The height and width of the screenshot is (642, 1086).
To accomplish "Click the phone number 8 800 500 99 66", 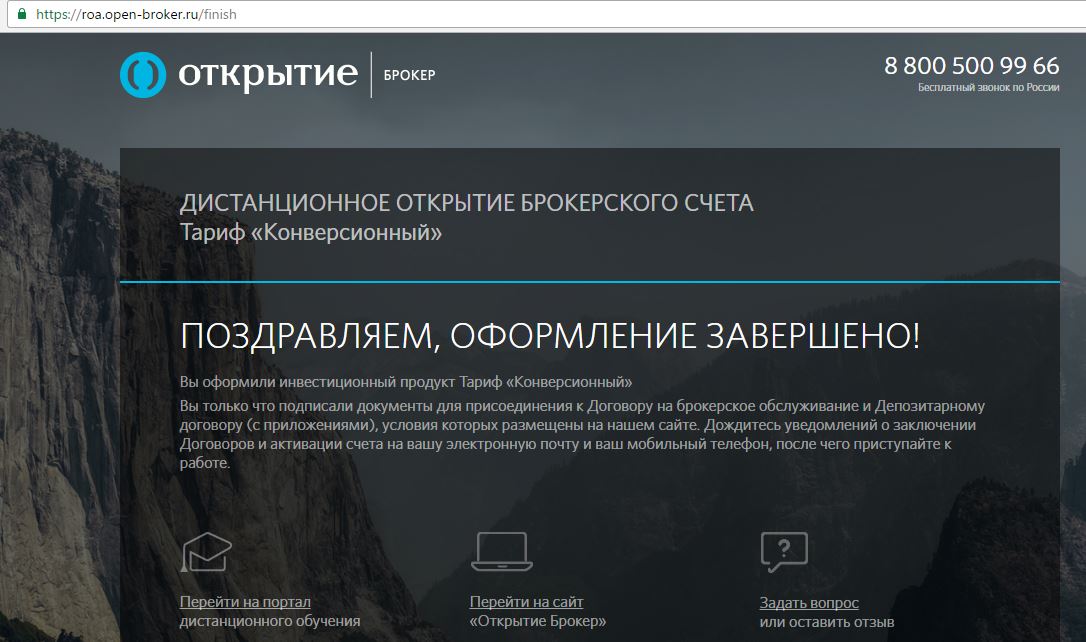I will pyautogui.click(x=971, y=66).
